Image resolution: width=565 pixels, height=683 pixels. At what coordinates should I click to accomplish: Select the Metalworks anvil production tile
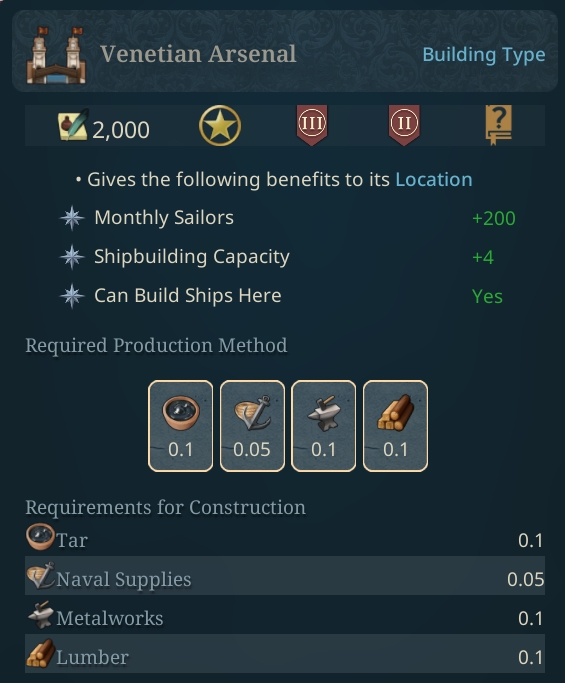point(324,426)
